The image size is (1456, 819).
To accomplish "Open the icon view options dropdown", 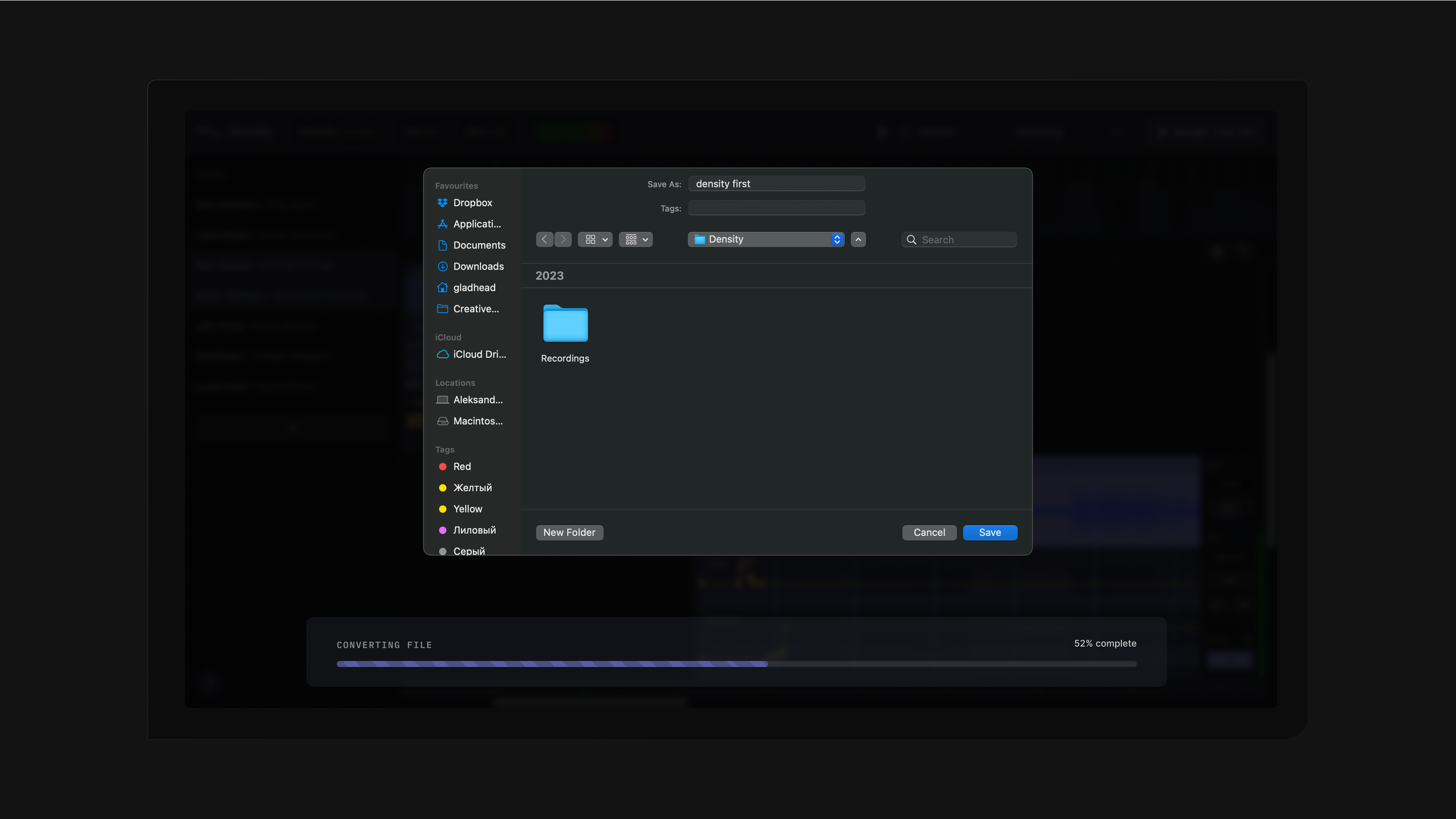I will [595, 239].
